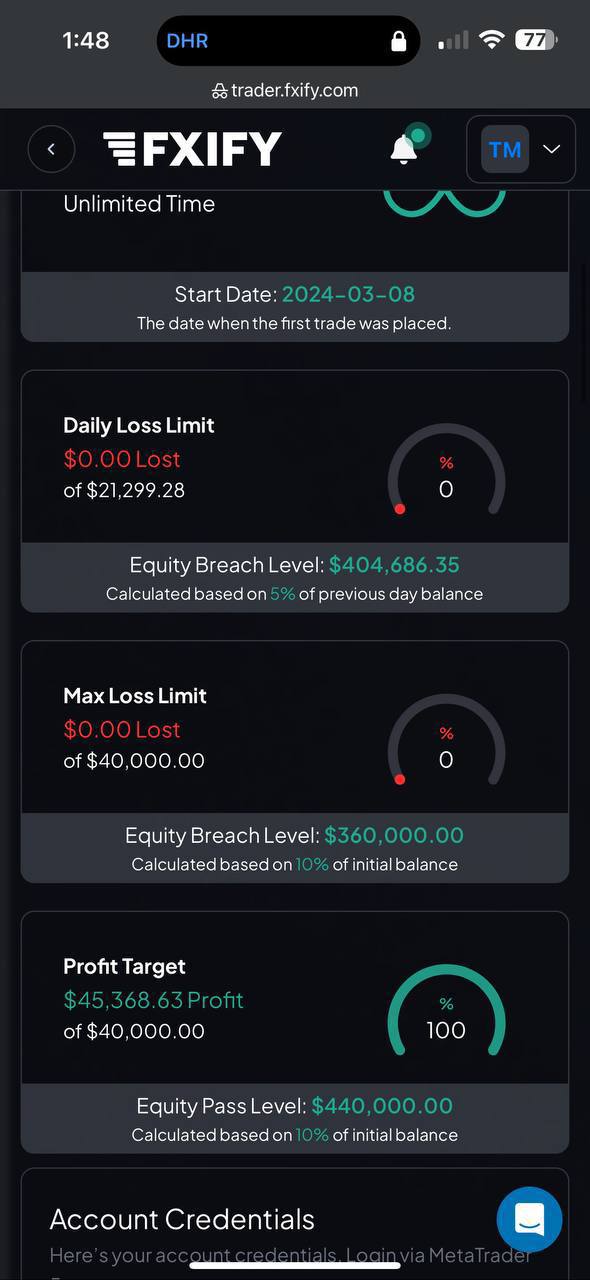Tap the $440,000.00 equity pass level
This screenshot has width=590, height=1280.
[382, 1106]
